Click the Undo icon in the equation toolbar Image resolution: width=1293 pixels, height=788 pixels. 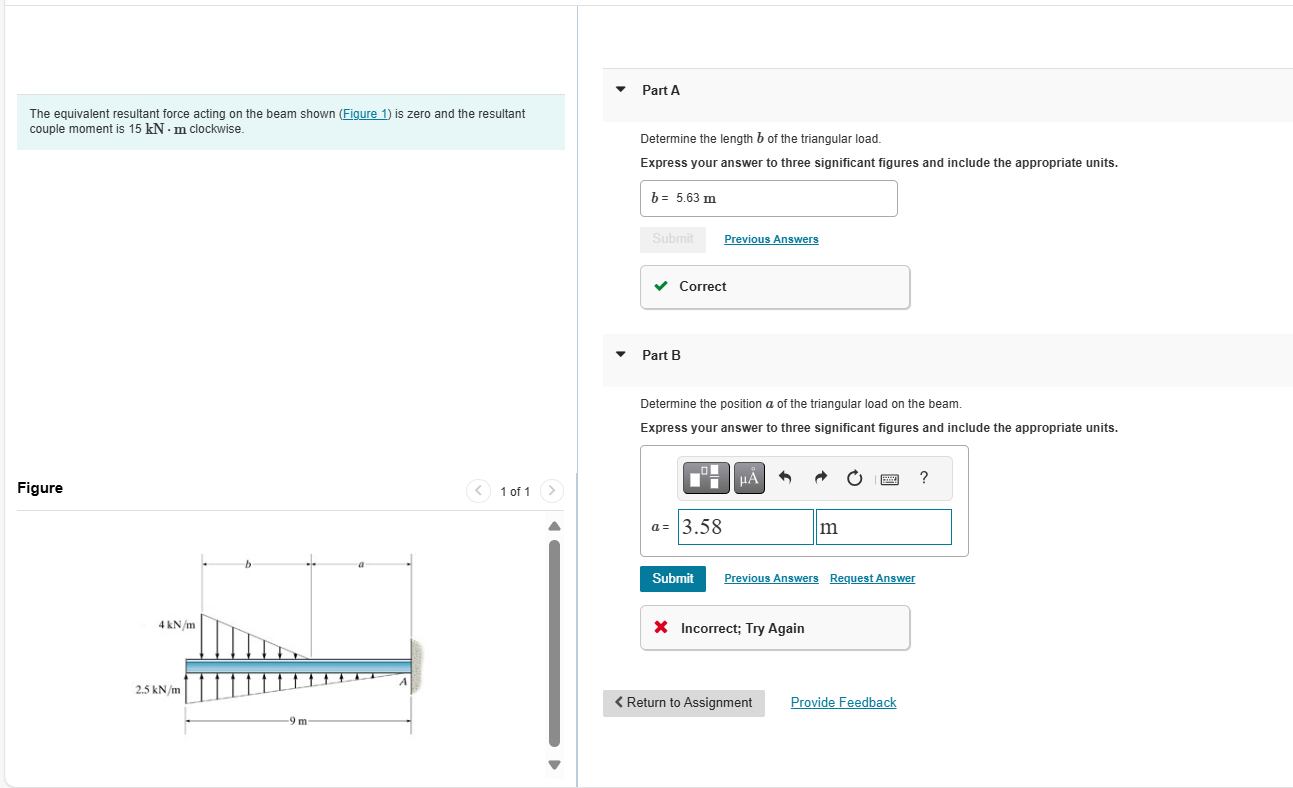pos(786,478)
